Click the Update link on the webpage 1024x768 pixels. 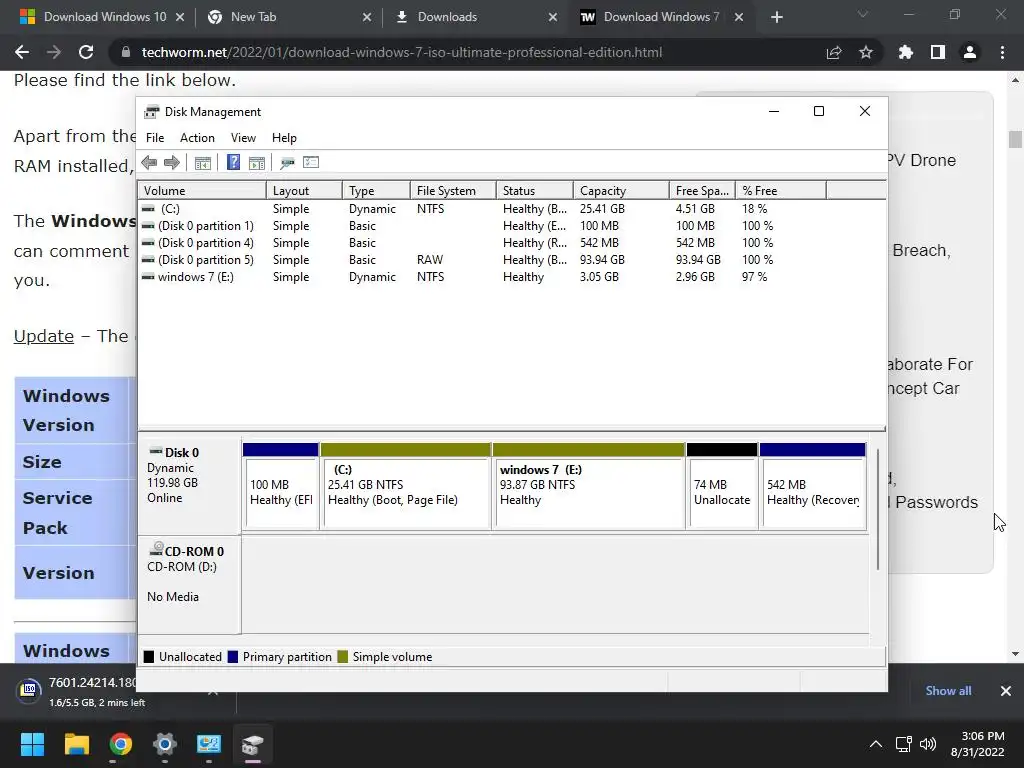click(44, 336)
